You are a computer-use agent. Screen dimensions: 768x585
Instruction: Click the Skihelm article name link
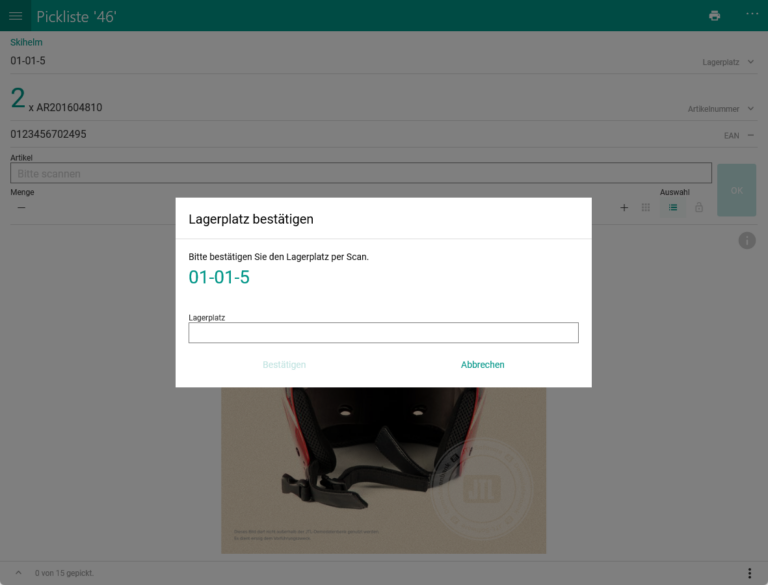[26, 42]
